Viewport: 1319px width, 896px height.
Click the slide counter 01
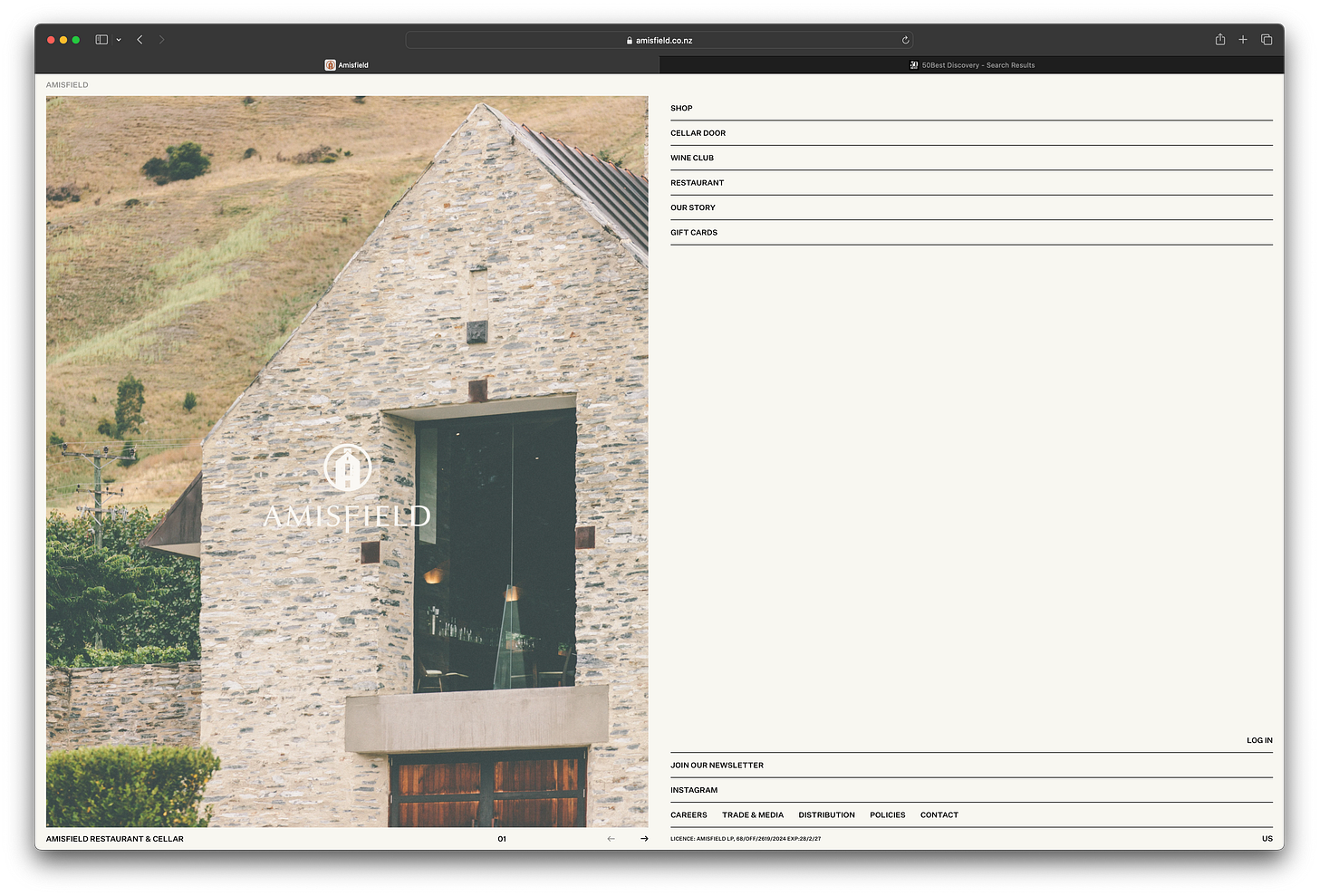(502, 839)
